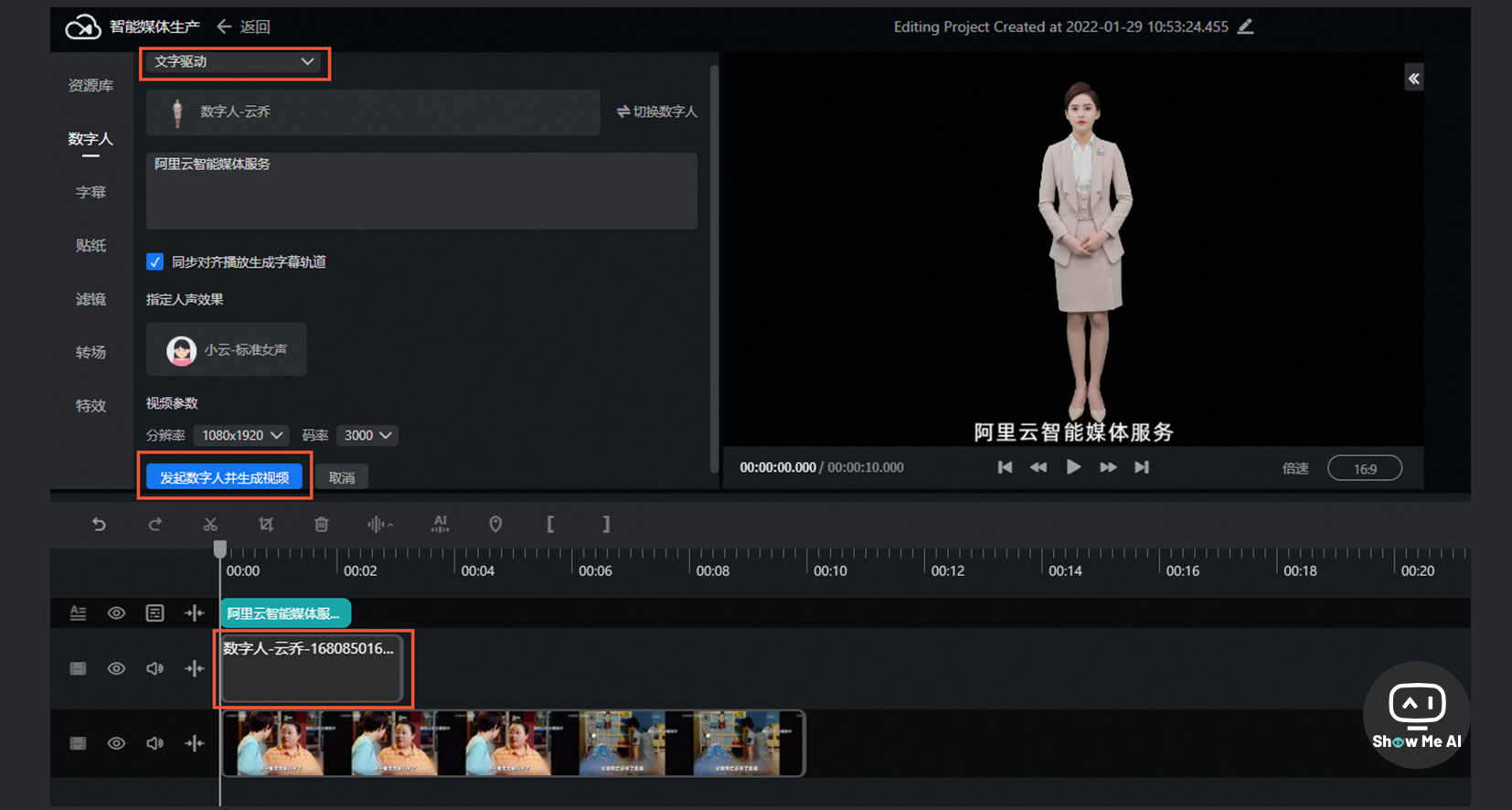Switch to the 字幕 tab

pyautogui.click(x=91, y=192)
